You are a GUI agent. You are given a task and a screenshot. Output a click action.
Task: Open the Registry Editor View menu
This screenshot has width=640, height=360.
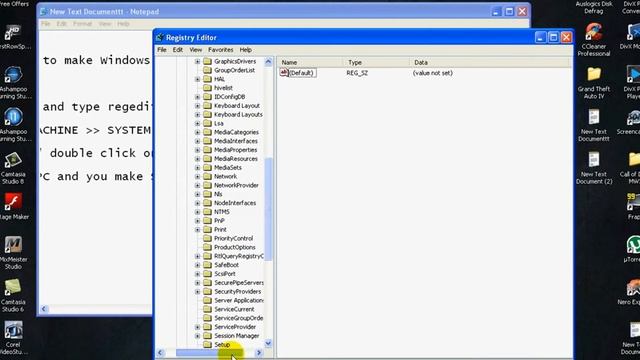(196, 50)
